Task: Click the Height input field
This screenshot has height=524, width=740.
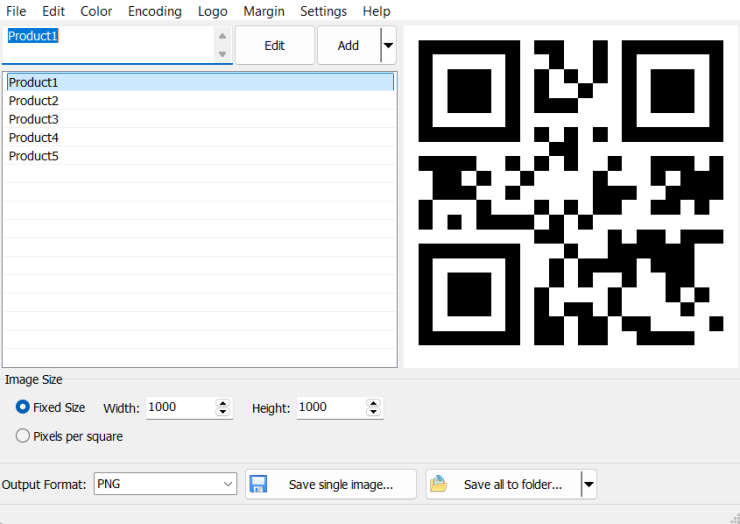Action: [x=331, y=407]
